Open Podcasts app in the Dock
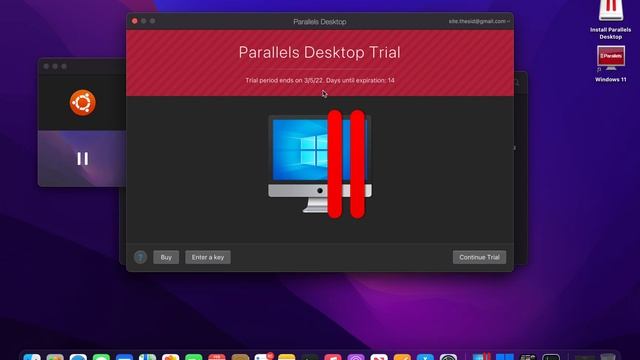Viewport: 640px width, 360px height. 356,357
